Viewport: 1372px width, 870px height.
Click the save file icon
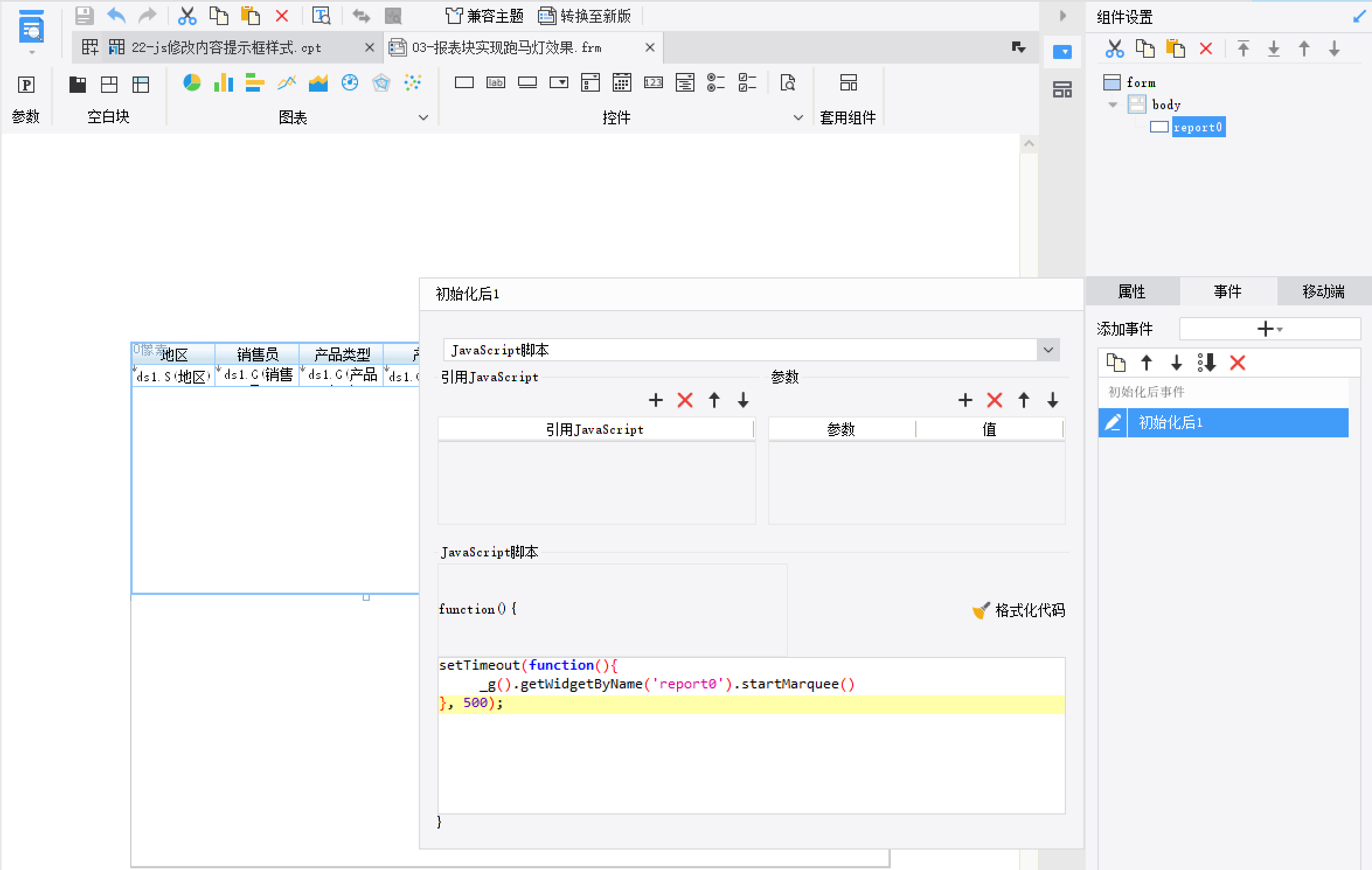(x=84, y=16)
